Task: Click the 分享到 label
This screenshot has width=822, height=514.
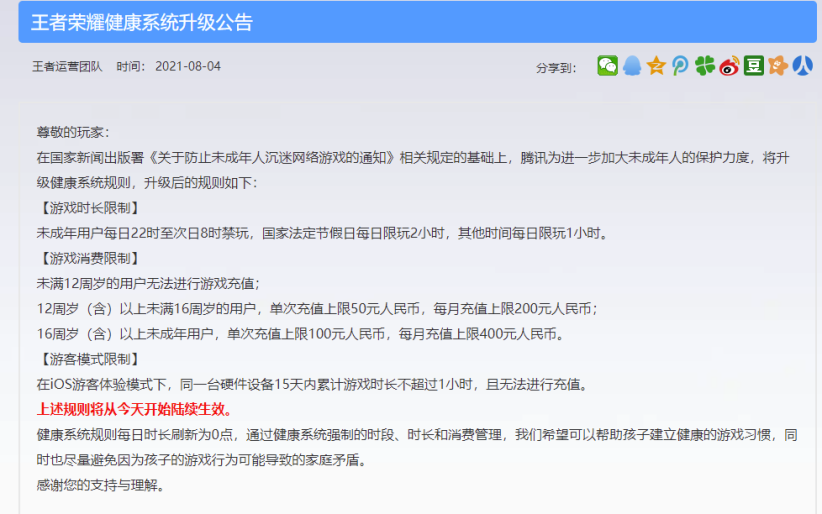Action: pyautogui.click(x=556, y=68)
